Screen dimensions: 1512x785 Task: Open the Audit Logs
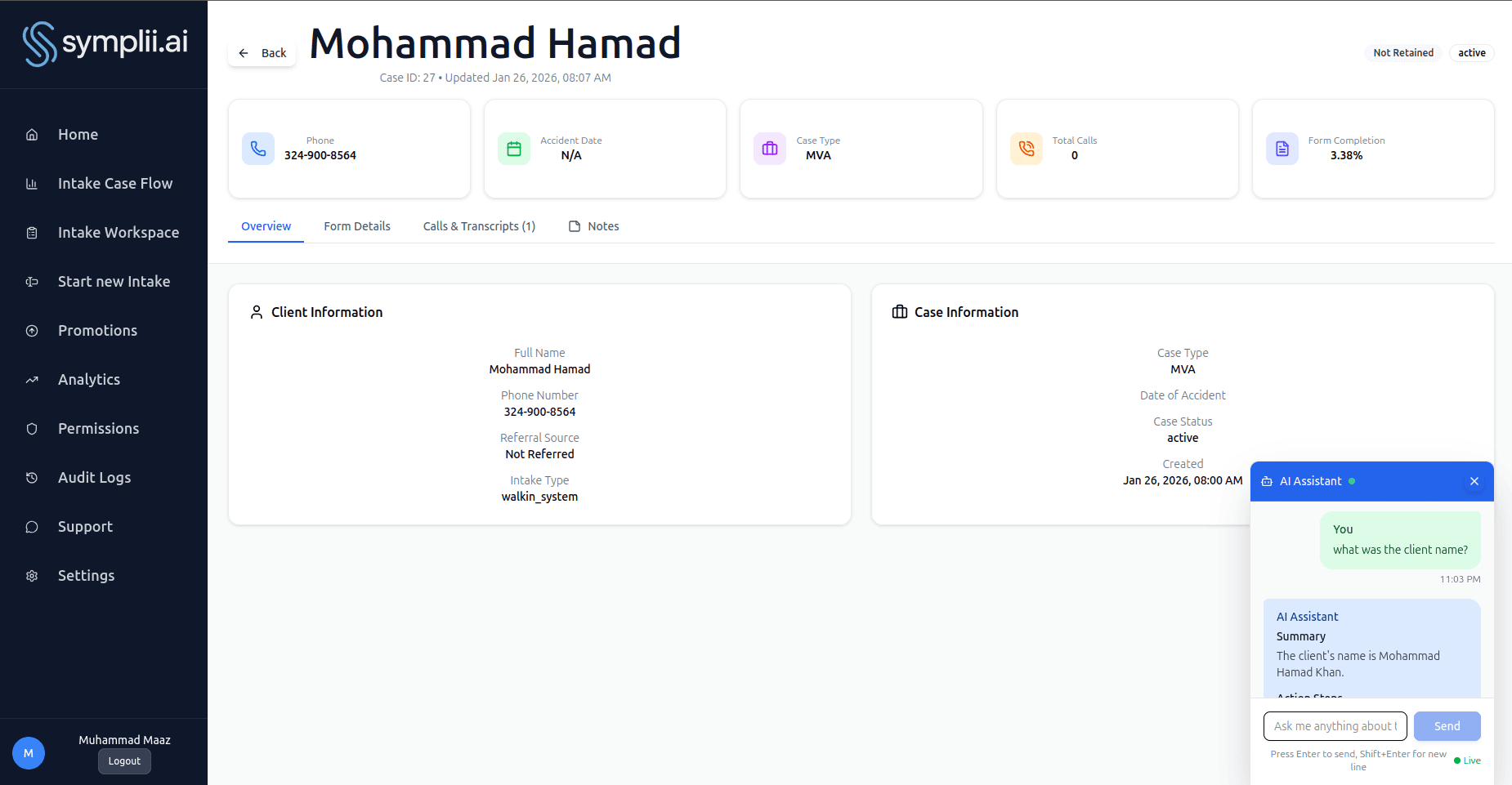point(94,477)
